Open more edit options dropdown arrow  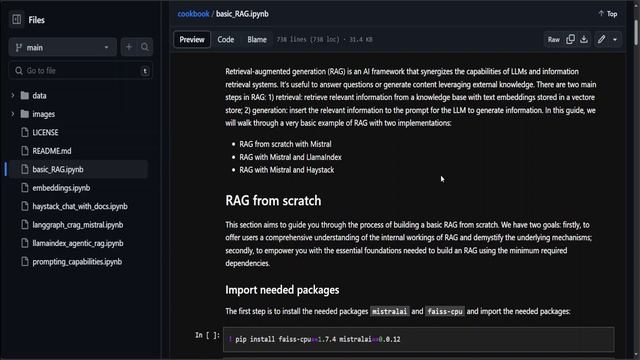point(615,40)
